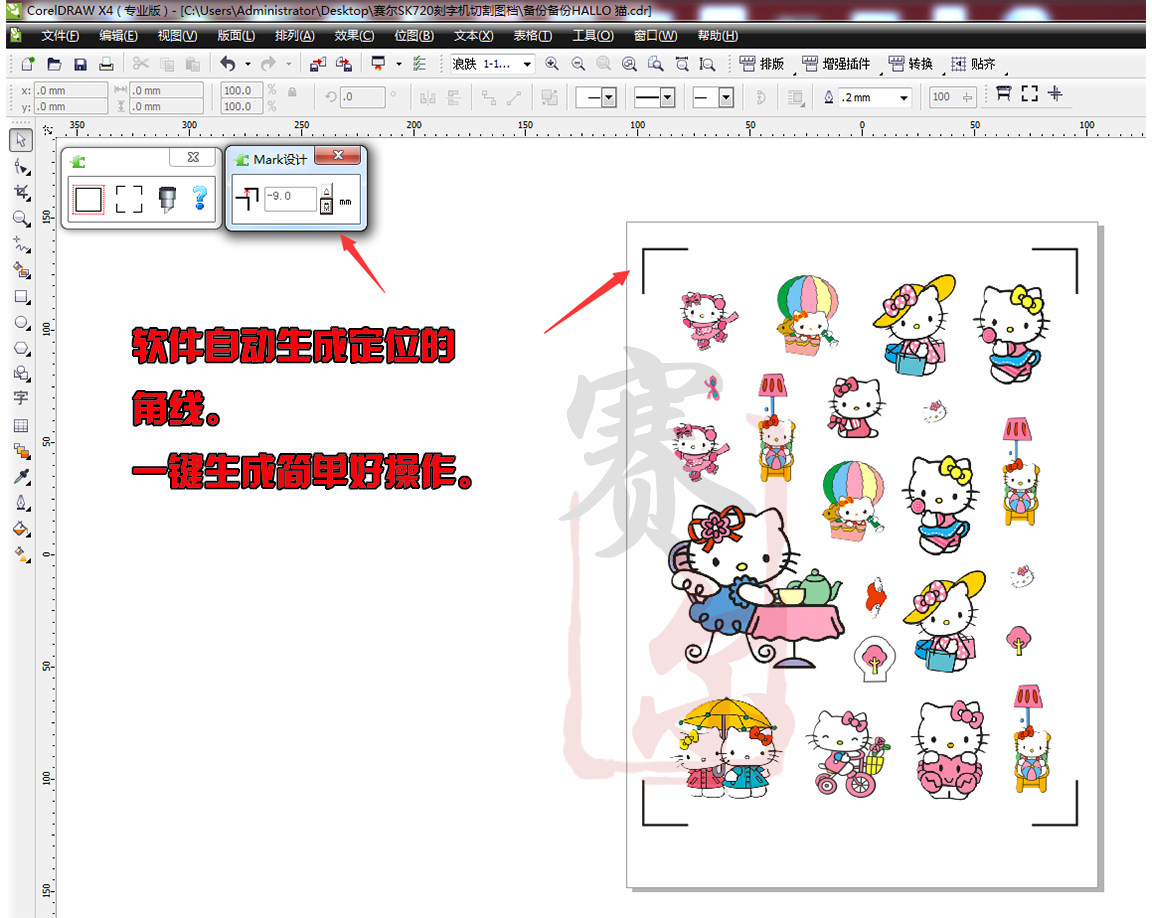Select the Polygon tool in toolbox
Viewport: 1152px width, 918px height.
(21, 348)
